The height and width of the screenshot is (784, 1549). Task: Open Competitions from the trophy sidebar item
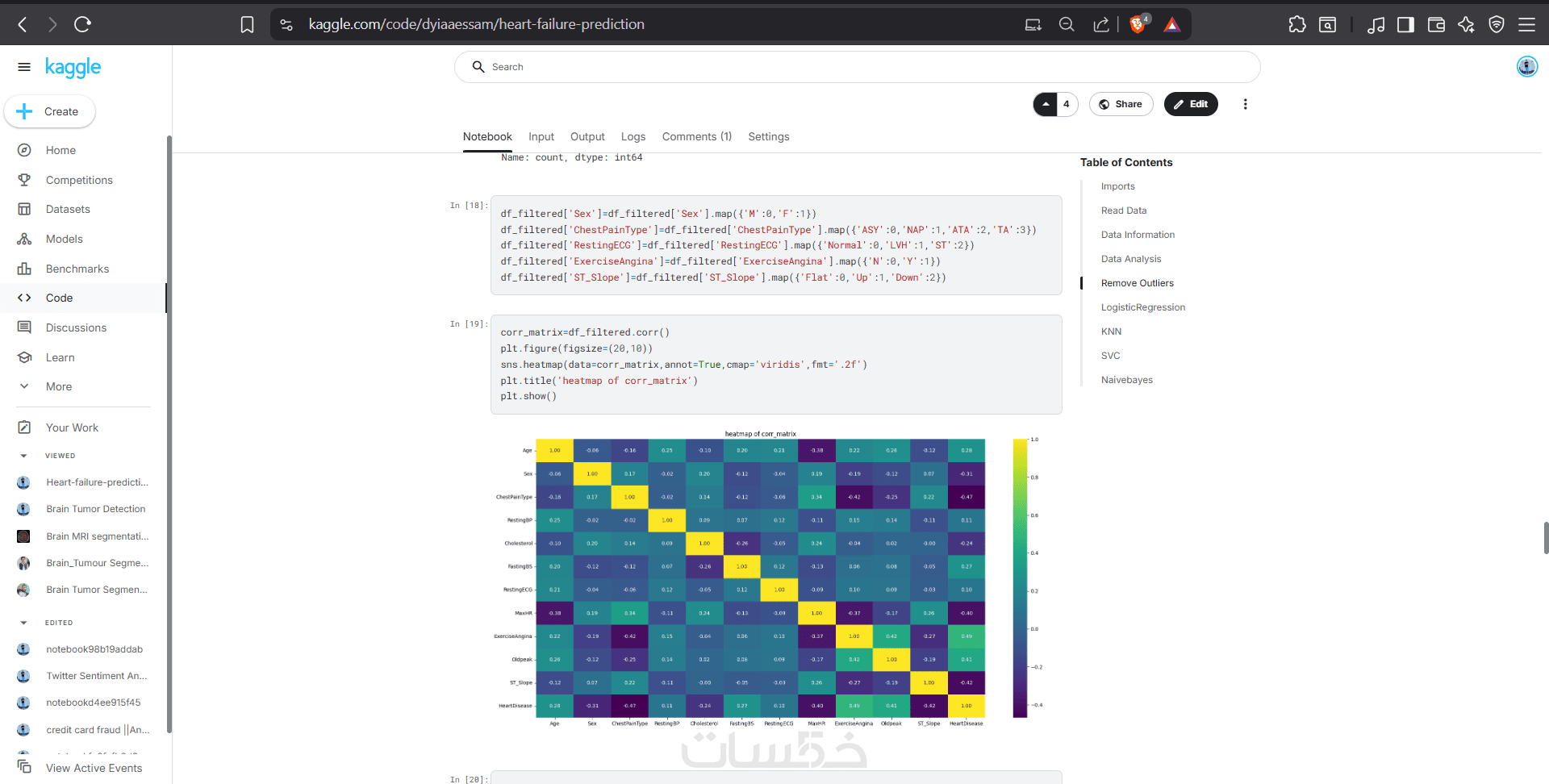(79, 180)
